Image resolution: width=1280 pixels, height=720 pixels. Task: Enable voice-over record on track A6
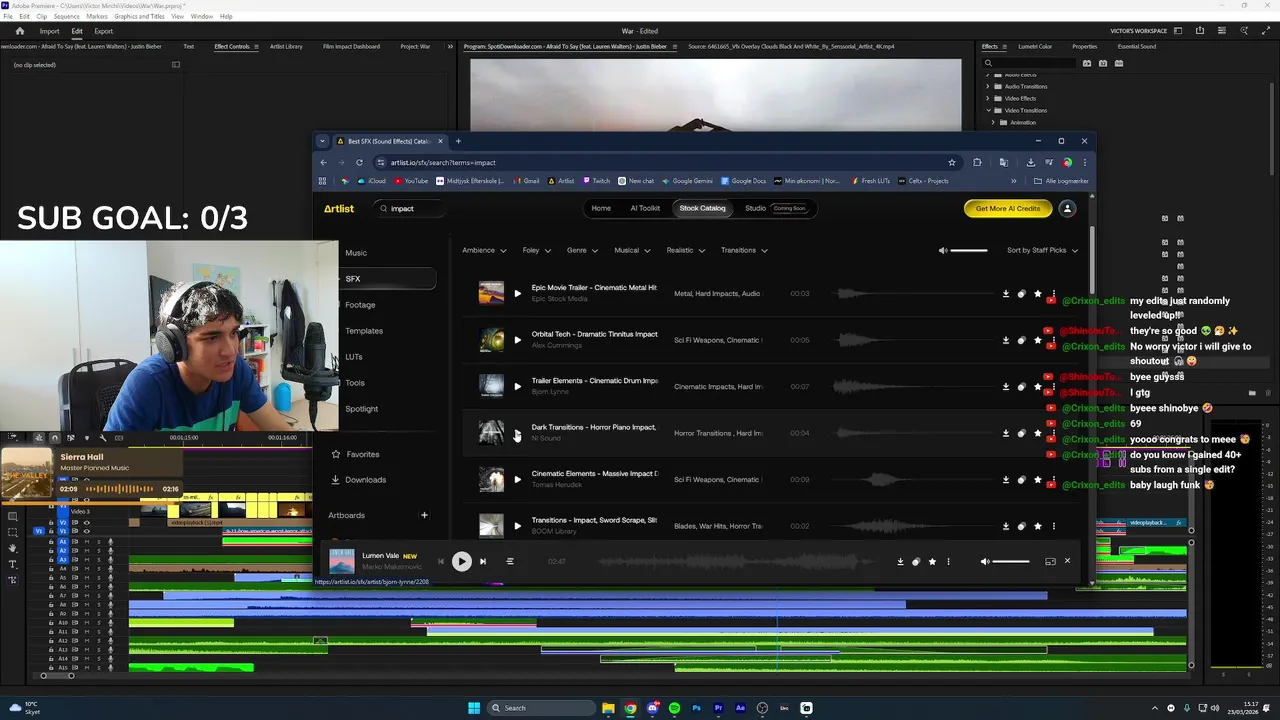click(110, 586)
